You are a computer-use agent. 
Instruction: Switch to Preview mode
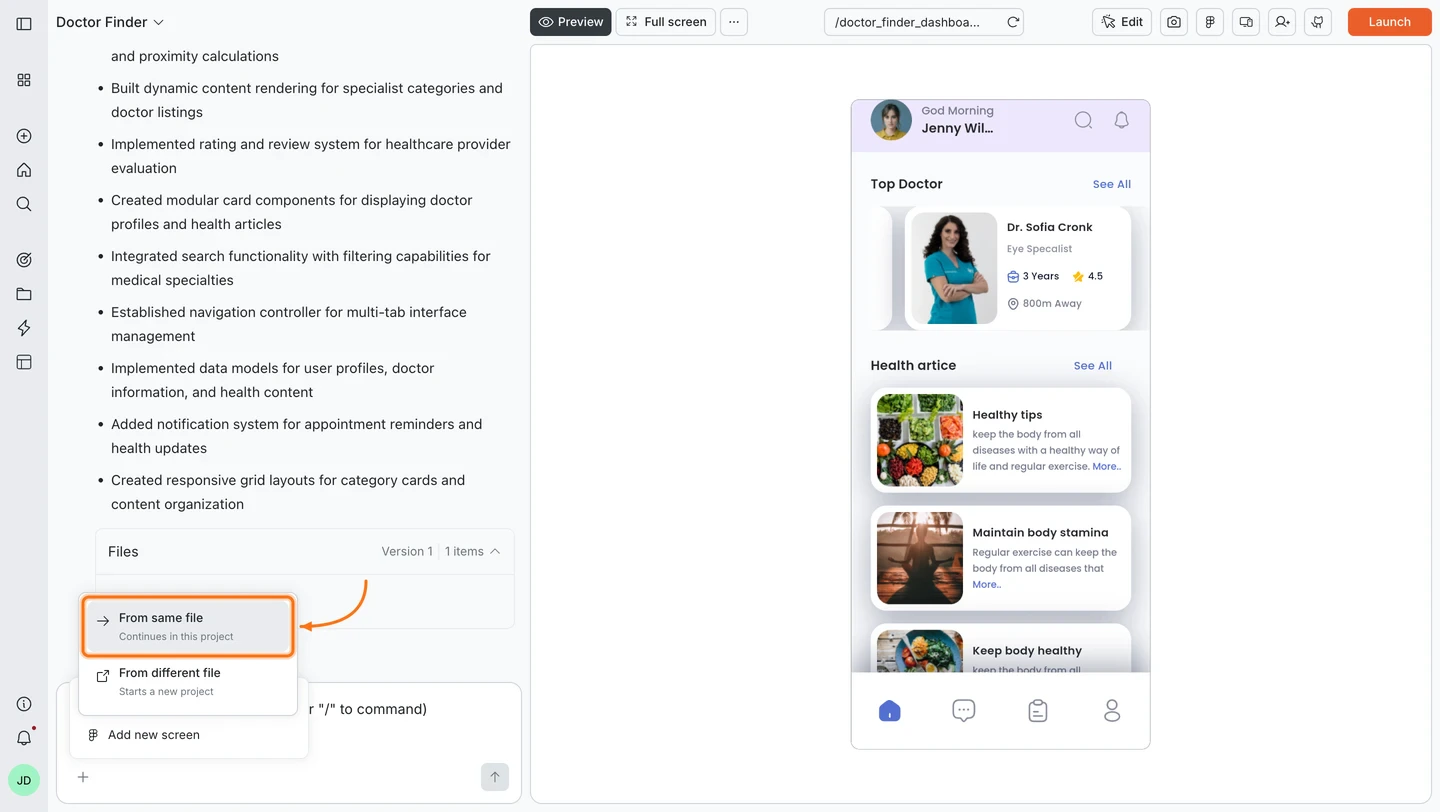pyautogui.click(x=571, y=22)
